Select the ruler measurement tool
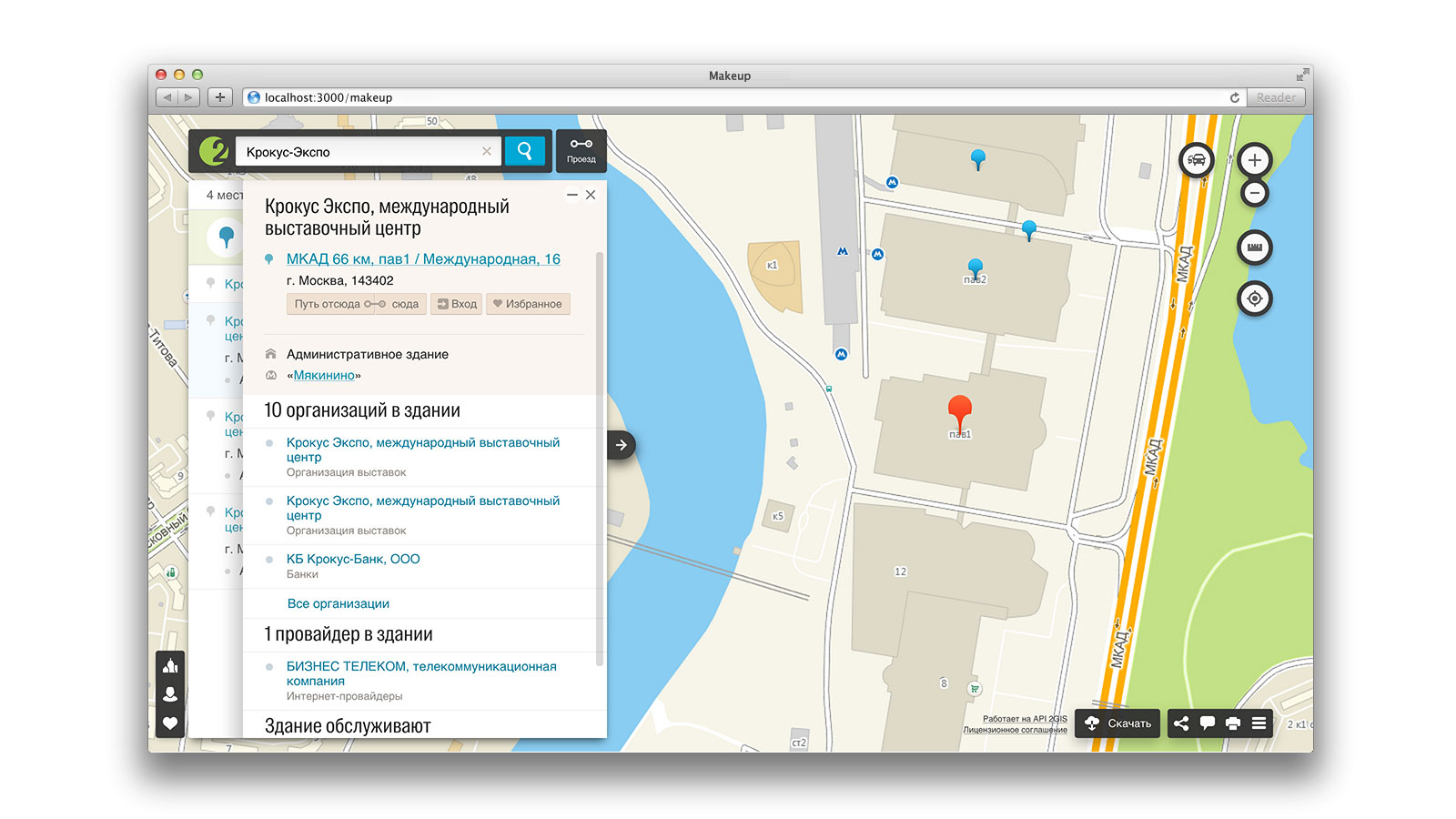The height and width of the screenshot is (819, 1456). [1255, 248]
